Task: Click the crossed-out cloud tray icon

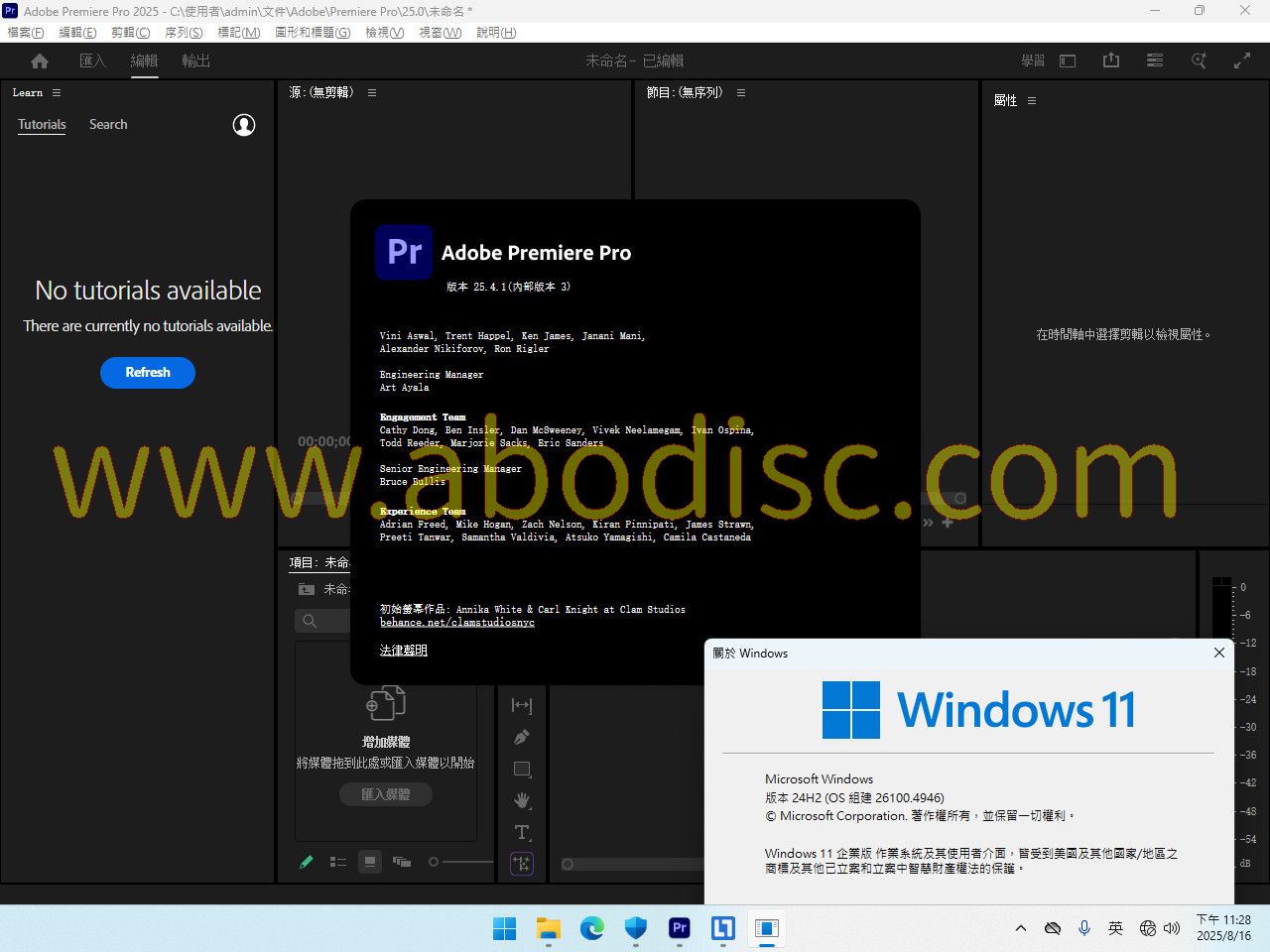Action: (1053, 928)
